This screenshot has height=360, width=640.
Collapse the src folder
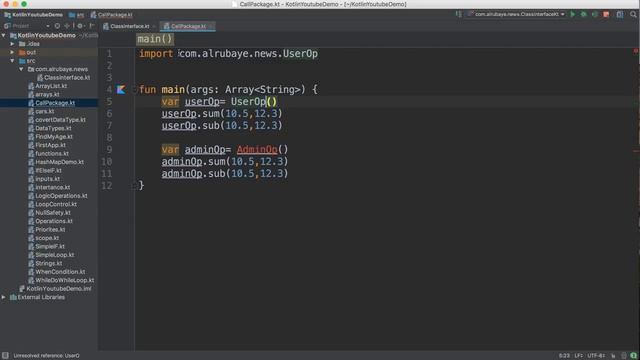12,61
